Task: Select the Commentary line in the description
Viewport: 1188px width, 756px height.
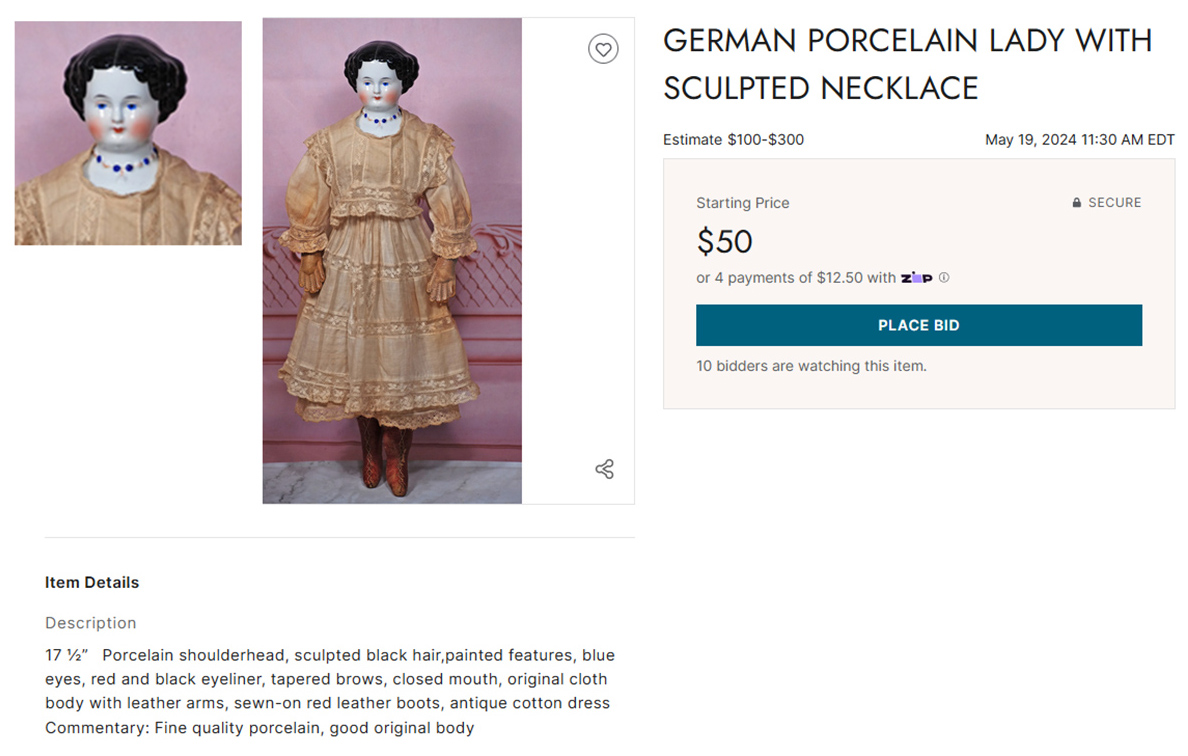Action: tap(259, 727)
